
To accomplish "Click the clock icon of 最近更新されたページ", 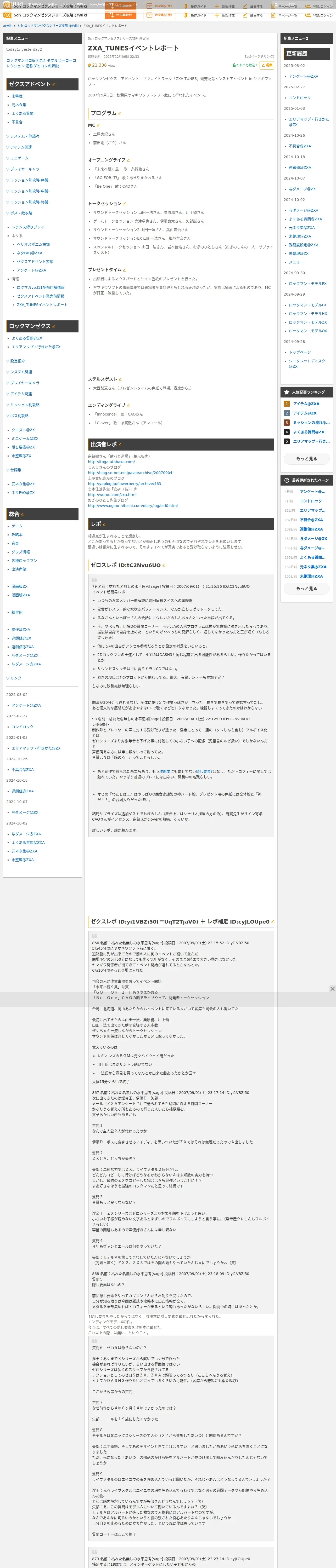I will 287,480.
